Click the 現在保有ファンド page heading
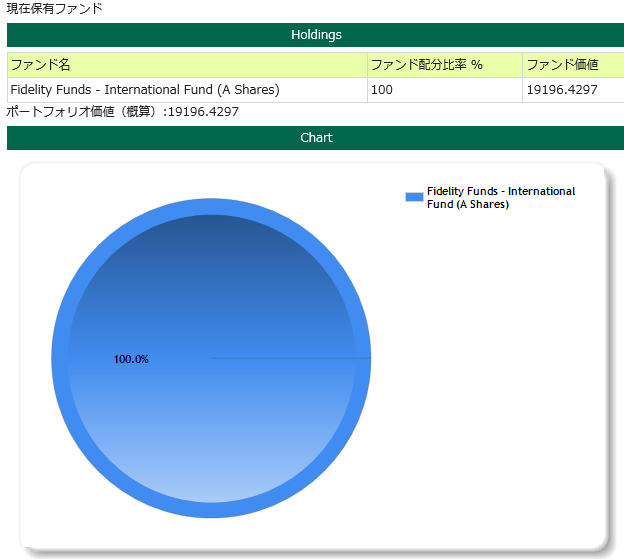The width and height of the screenshot is (624, 559). [x=54, y=8]
